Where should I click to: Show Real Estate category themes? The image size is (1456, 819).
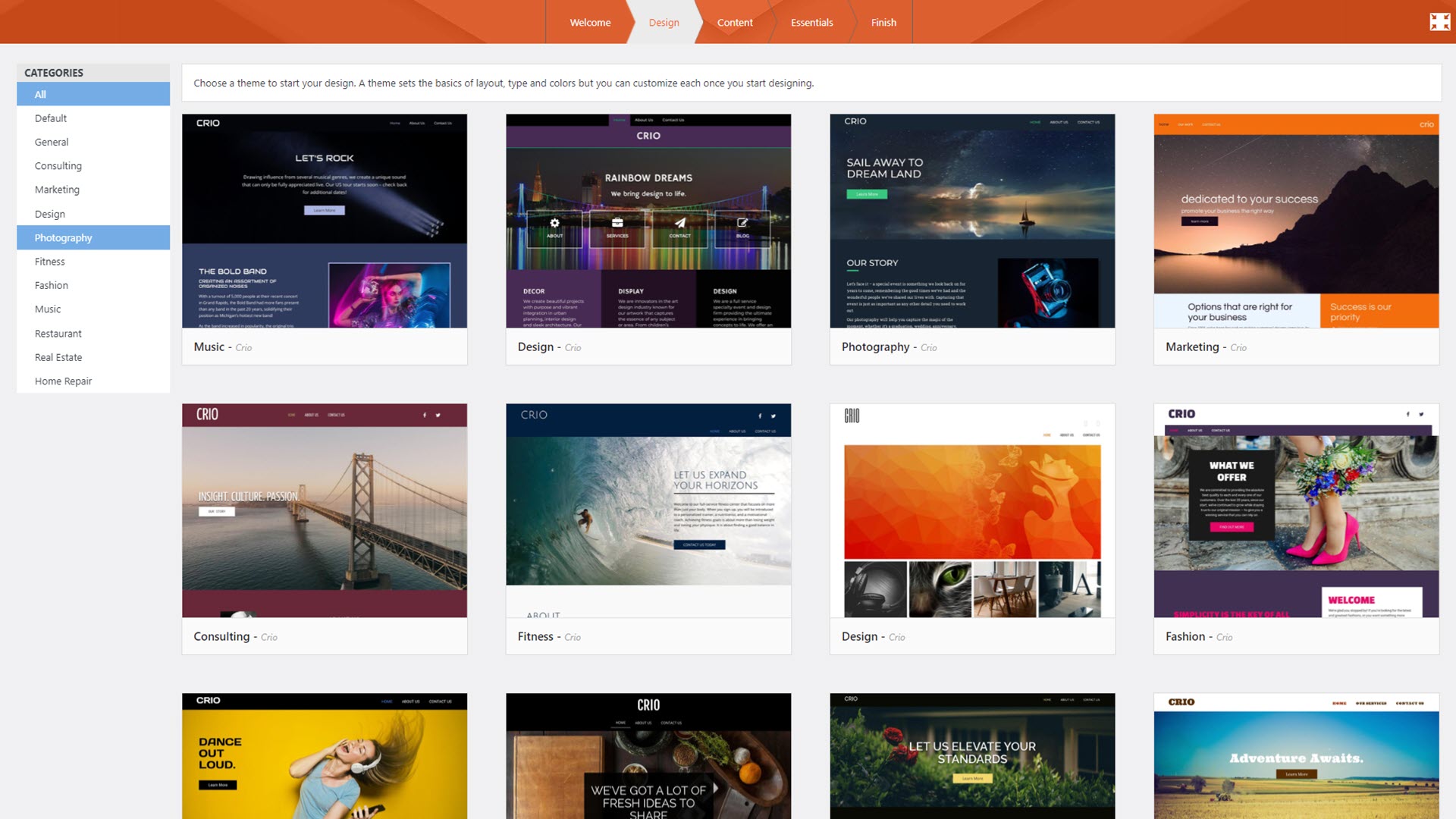[x=93, y=357]
